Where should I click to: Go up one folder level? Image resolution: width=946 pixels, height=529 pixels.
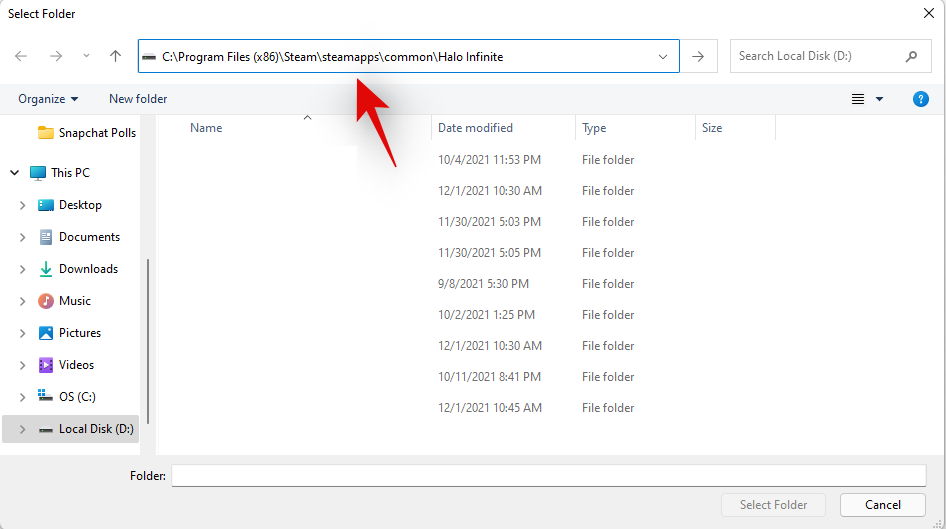pyautogui.click(x=115, y=57)
